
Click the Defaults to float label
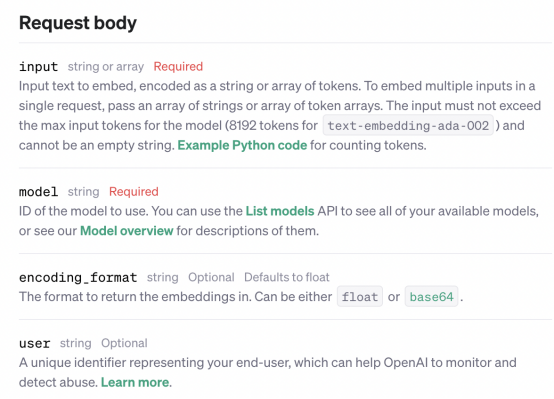[287, 277]
